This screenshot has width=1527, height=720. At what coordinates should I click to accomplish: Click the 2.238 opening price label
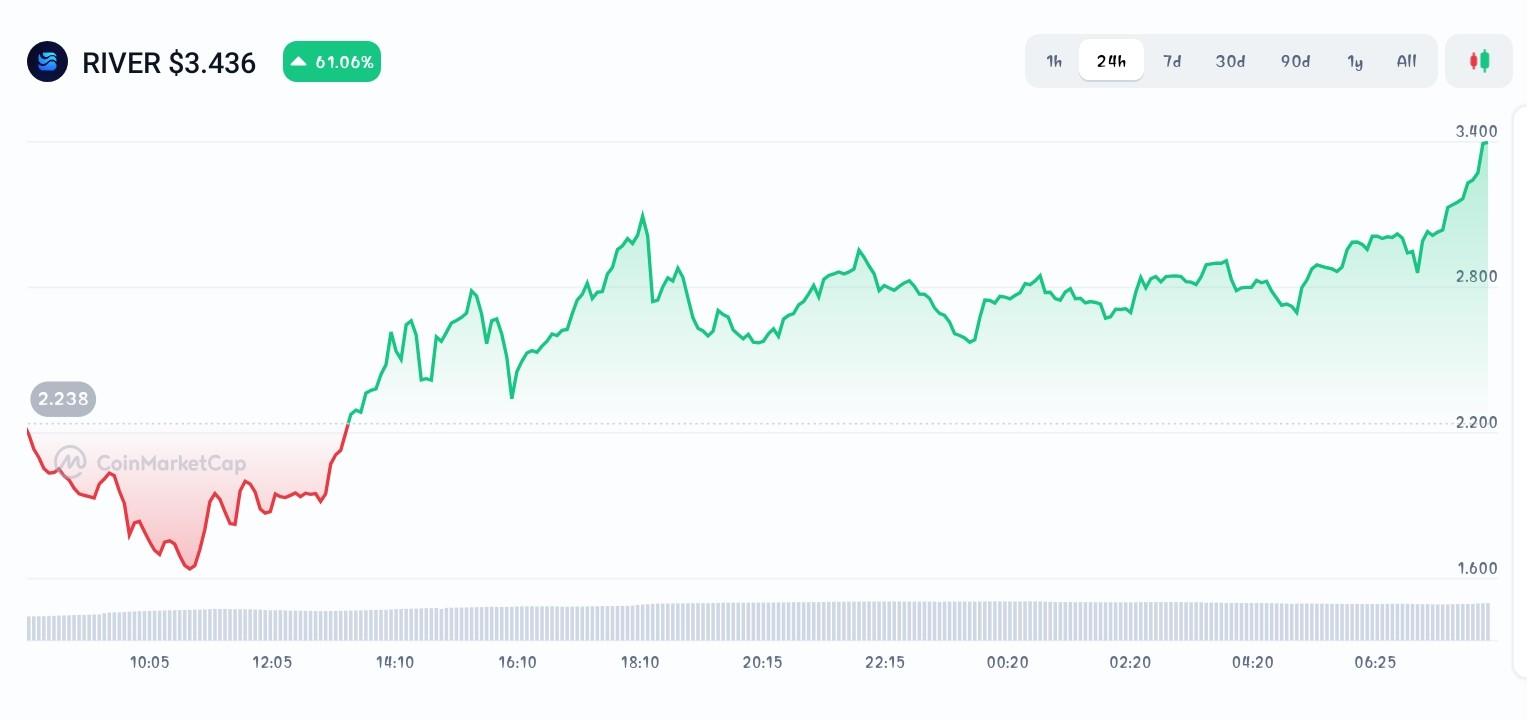tap(64, 400)
